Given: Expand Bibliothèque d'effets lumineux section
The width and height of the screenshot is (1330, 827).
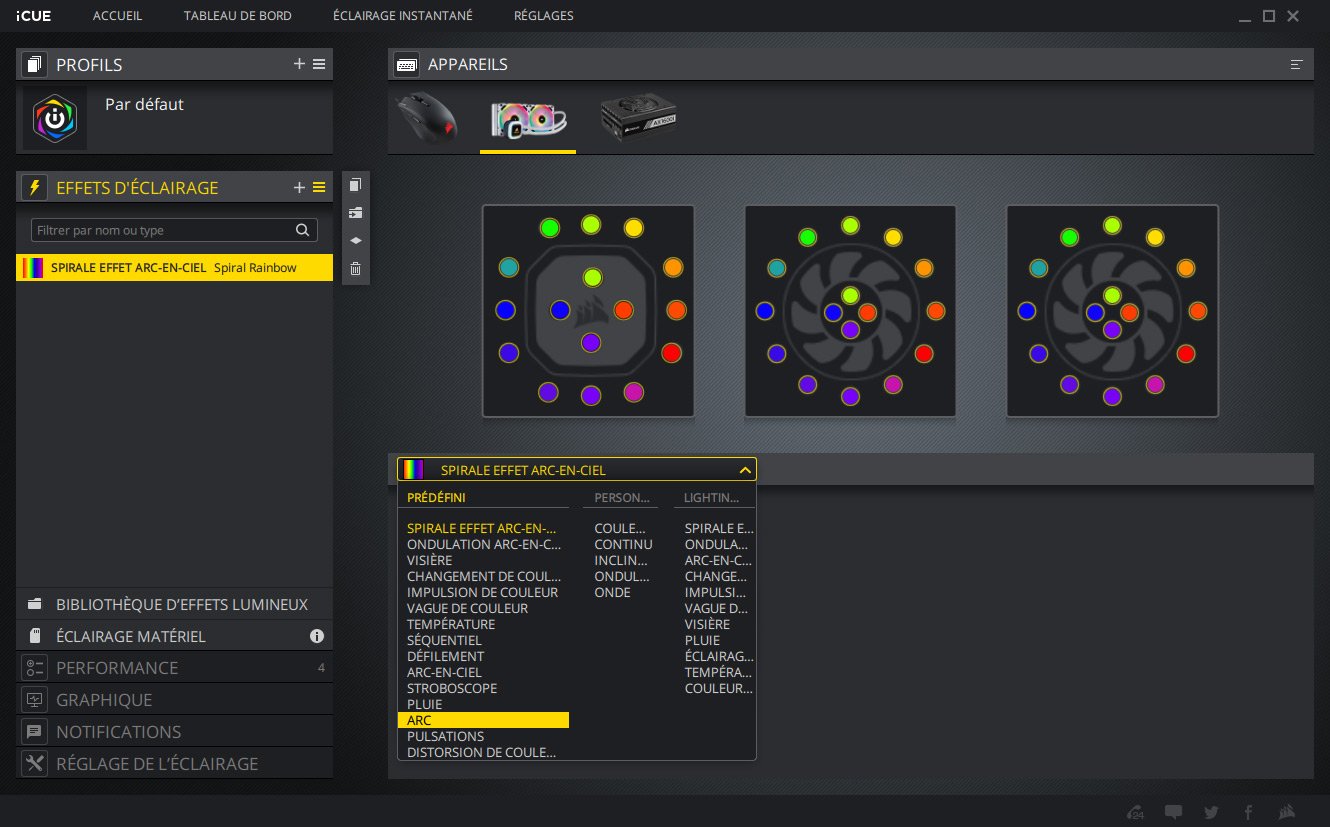Looking at the screenshot, I should pyautogui.click(x=174, y=604).
